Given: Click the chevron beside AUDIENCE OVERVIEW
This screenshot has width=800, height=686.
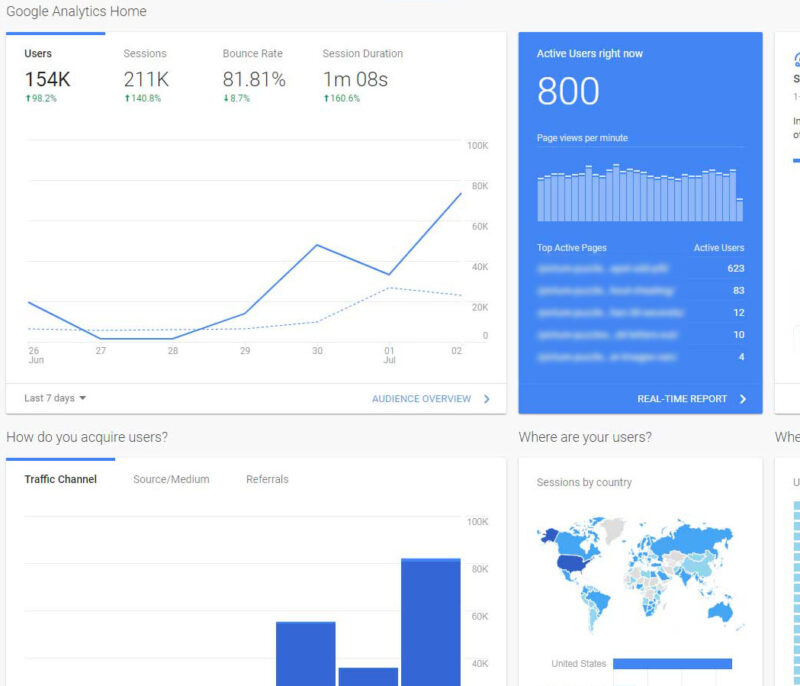Looking at the screenshot, I should point(487,398).
